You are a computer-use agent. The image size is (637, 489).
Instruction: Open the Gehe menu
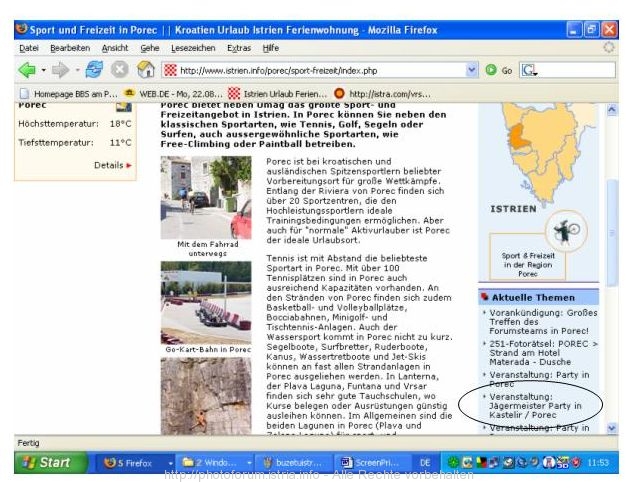(150, 48)
